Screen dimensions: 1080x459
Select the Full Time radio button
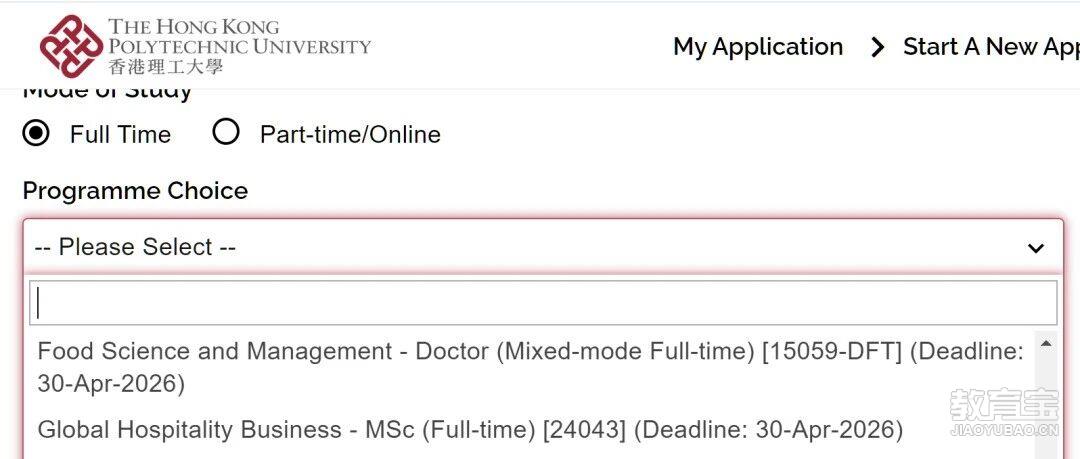click(x=36, y=133)
